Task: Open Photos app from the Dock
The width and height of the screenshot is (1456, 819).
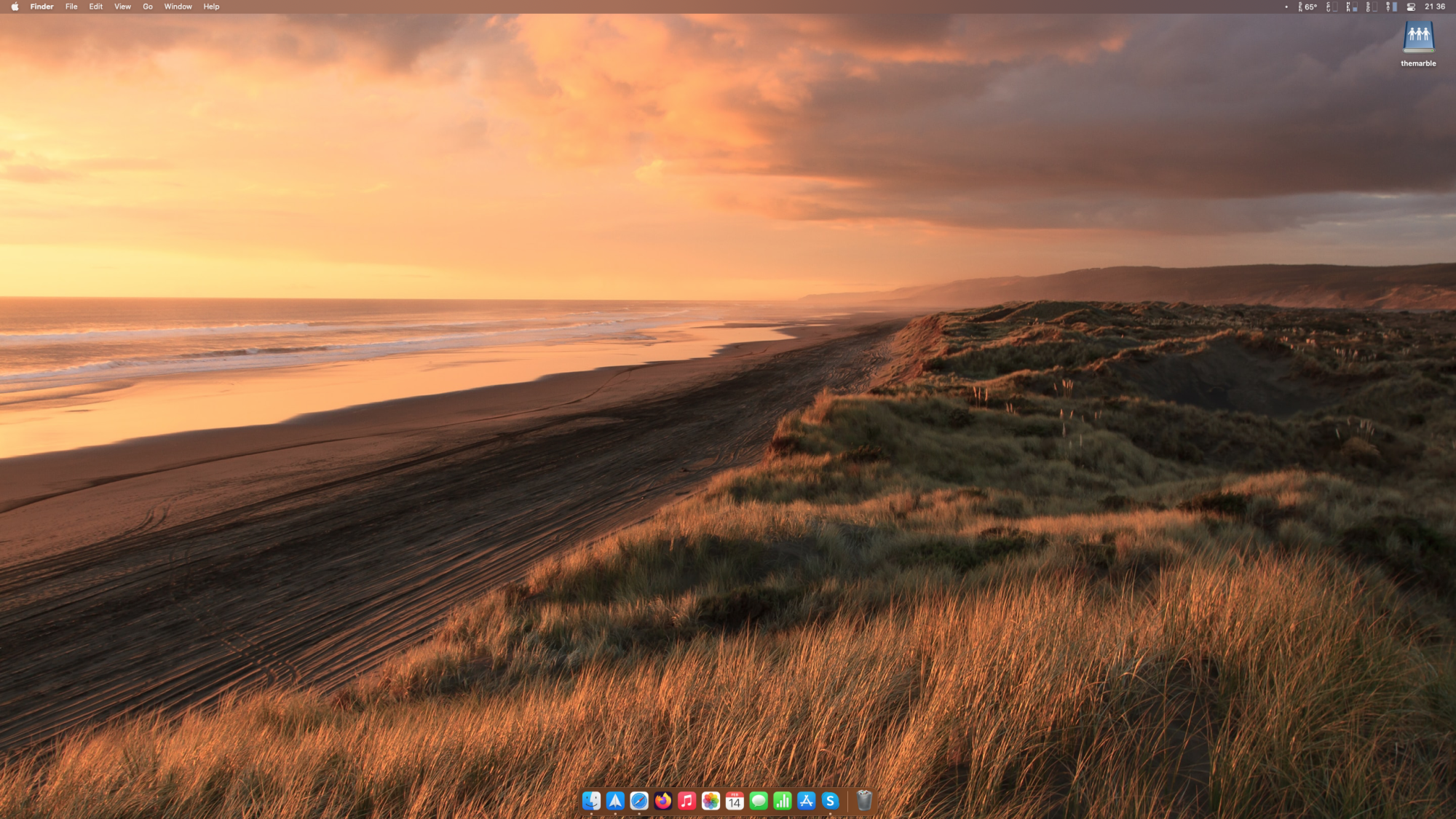Action: tap(711, 801)
